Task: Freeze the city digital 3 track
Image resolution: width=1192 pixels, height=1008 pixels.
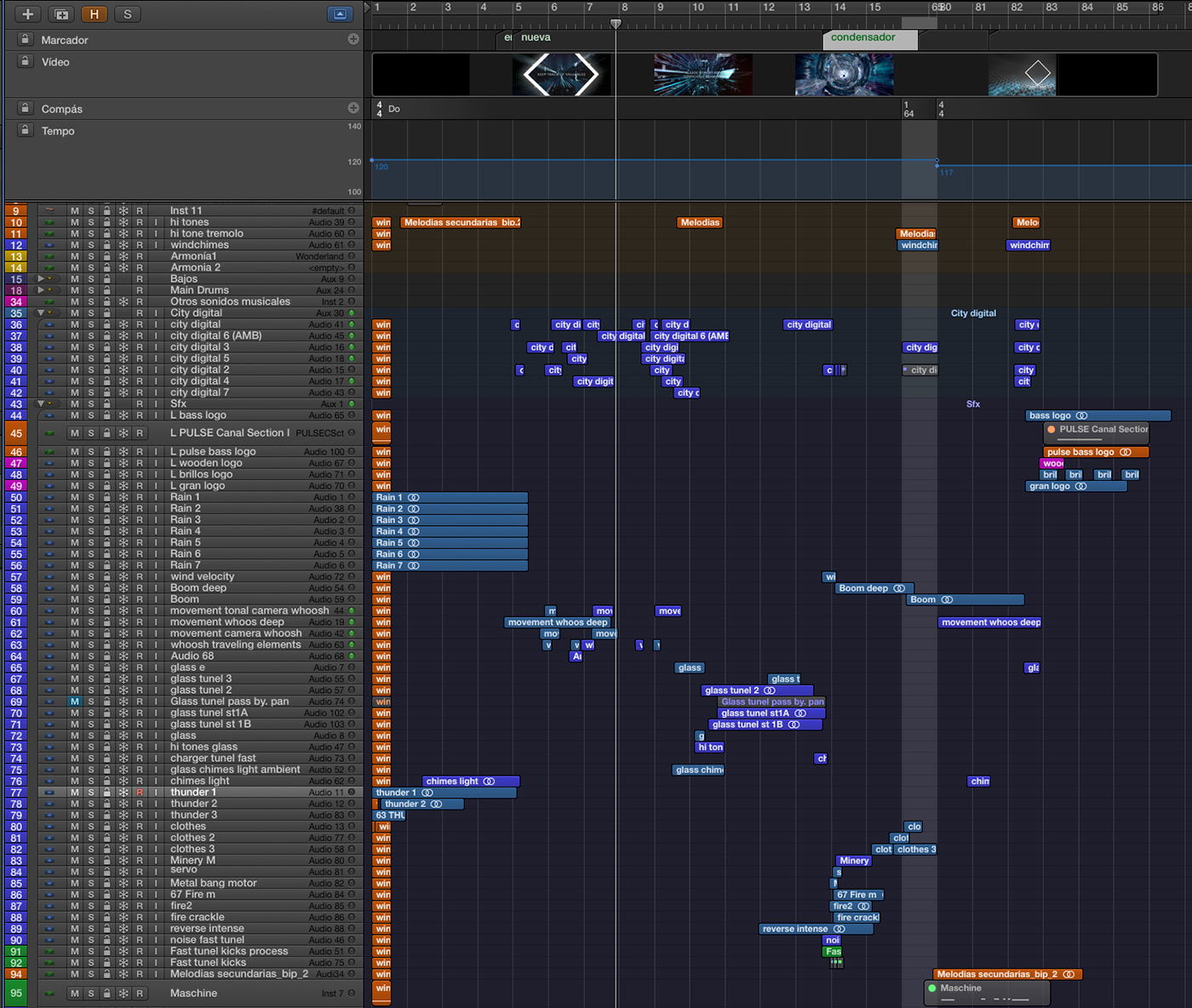Action: pos(123,347)
